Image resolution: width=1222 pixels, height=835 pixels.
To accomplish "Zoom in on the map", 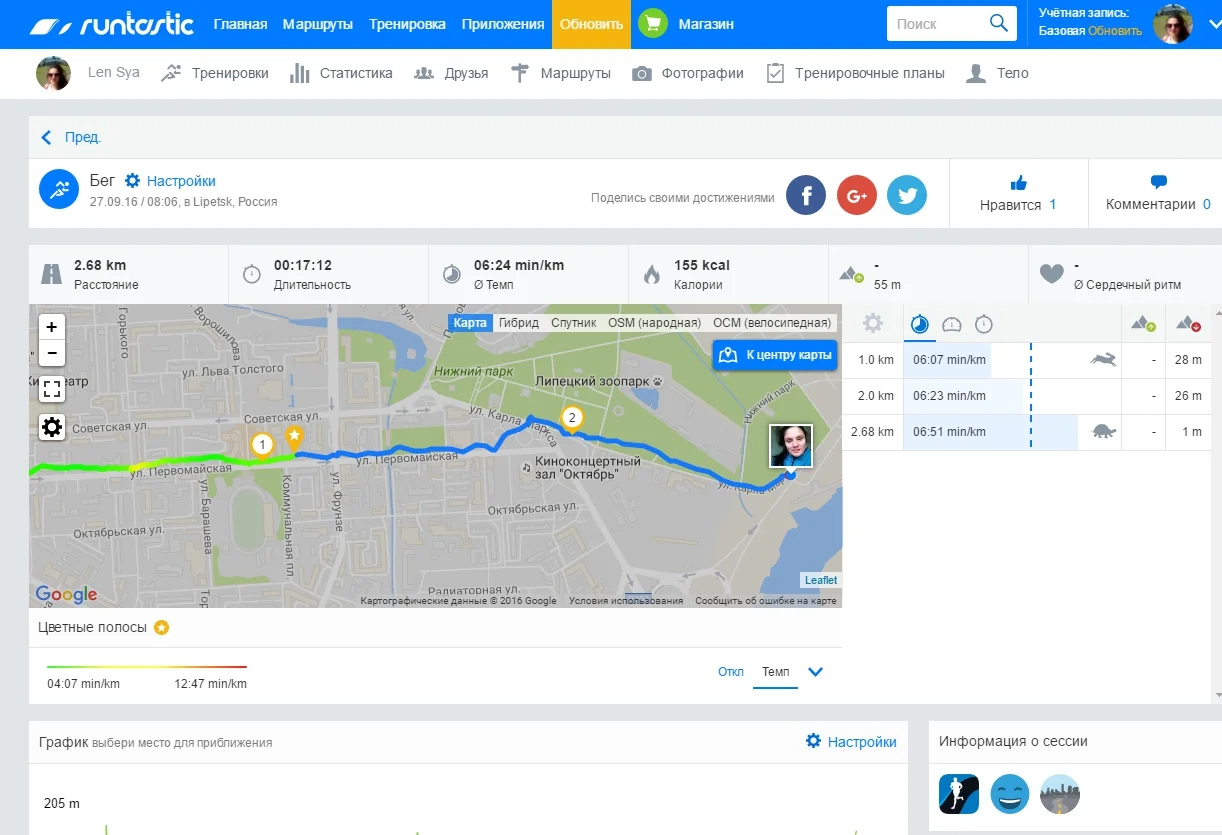I will click(x=52, y=327).
